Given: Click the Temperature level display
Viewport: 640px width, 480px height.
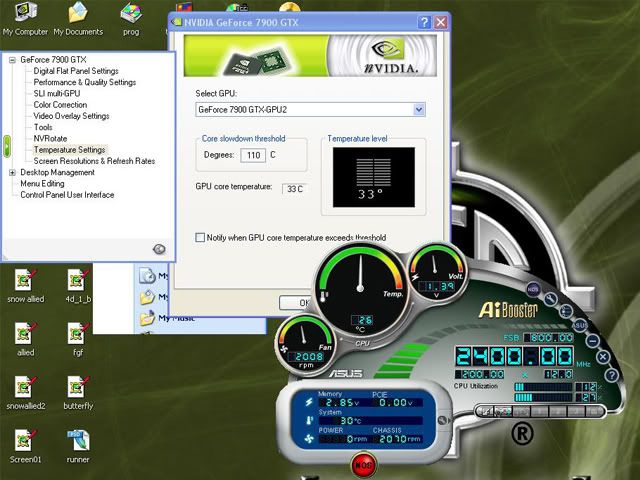Looking at the screenshot, I should (x=374, y=177).
